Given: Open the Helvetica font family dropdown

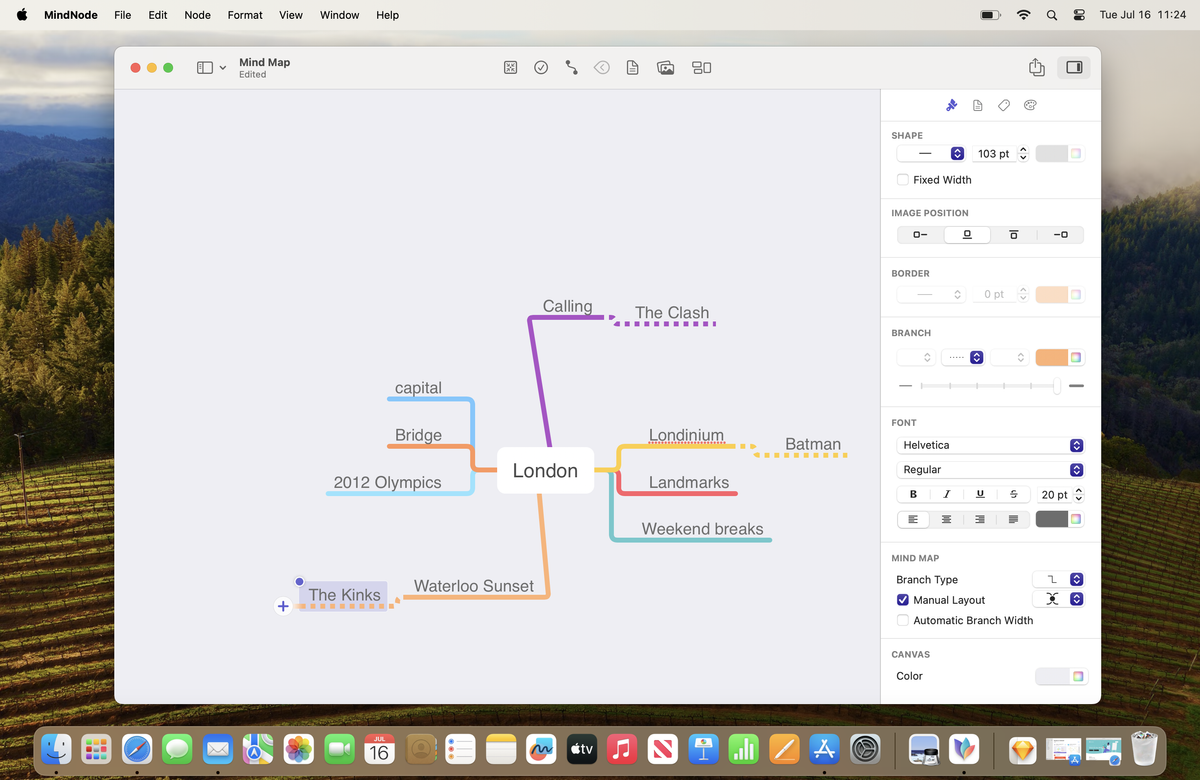Looking at the screenshot, I should pos(990,445).
